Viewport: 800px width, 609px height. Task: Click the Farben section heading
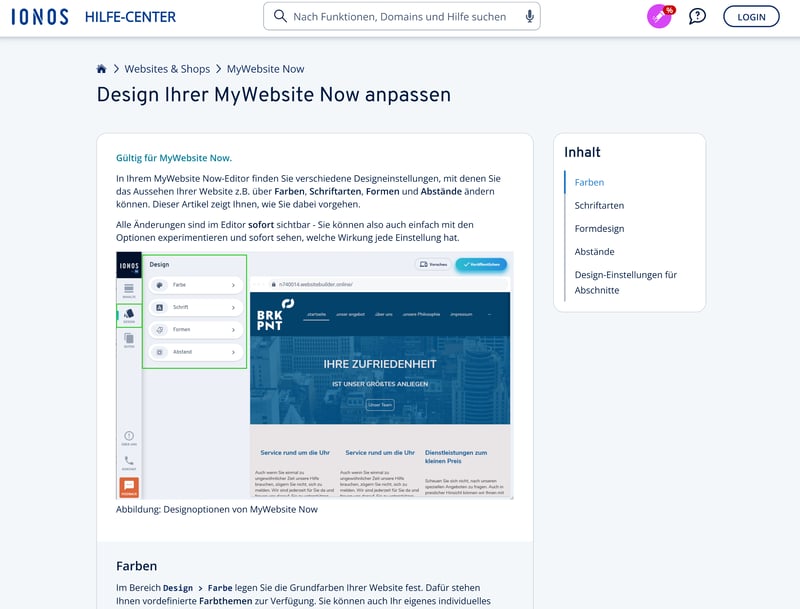coord(137,566)
